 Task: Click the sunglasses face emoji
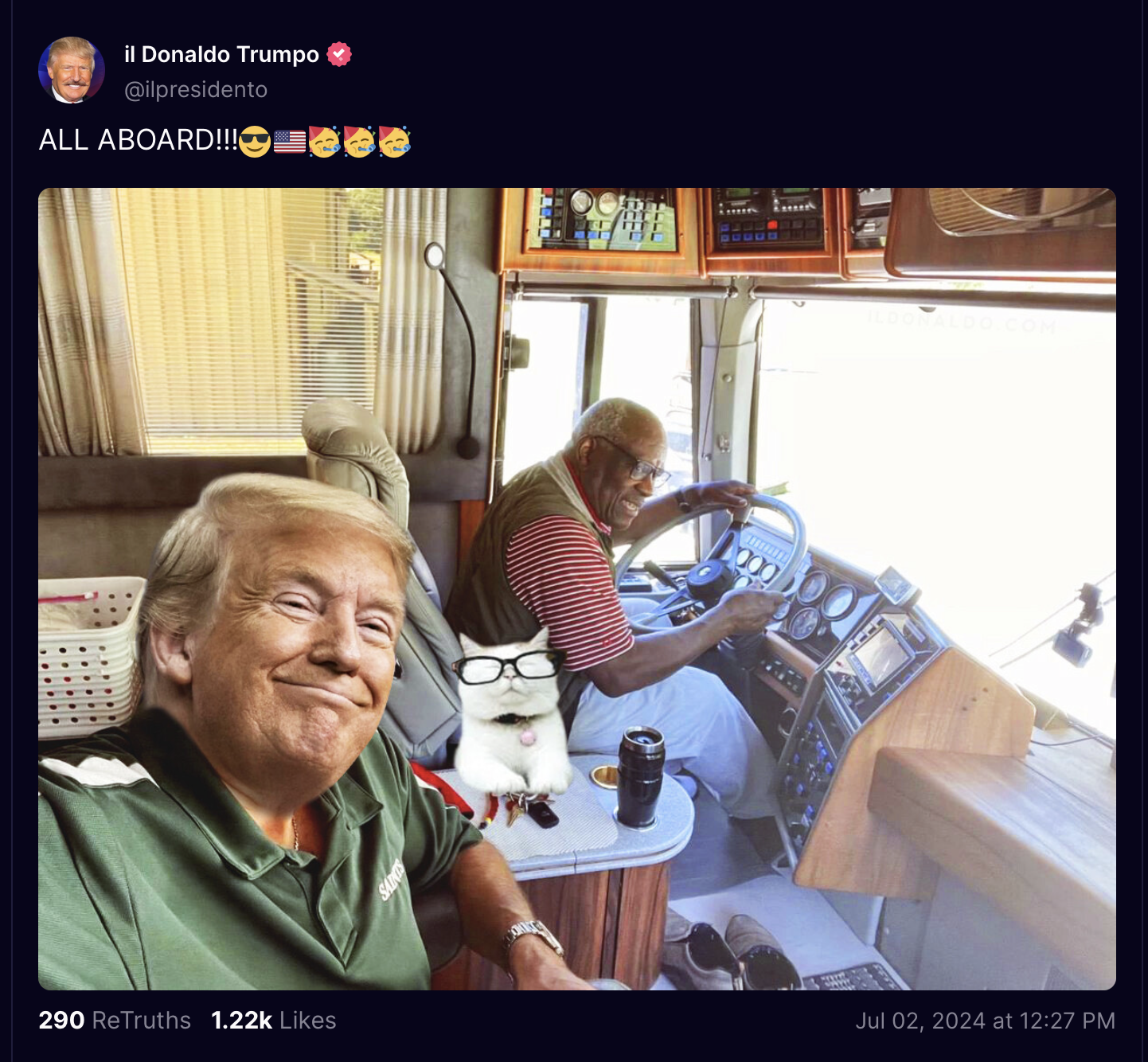(255, 141)
